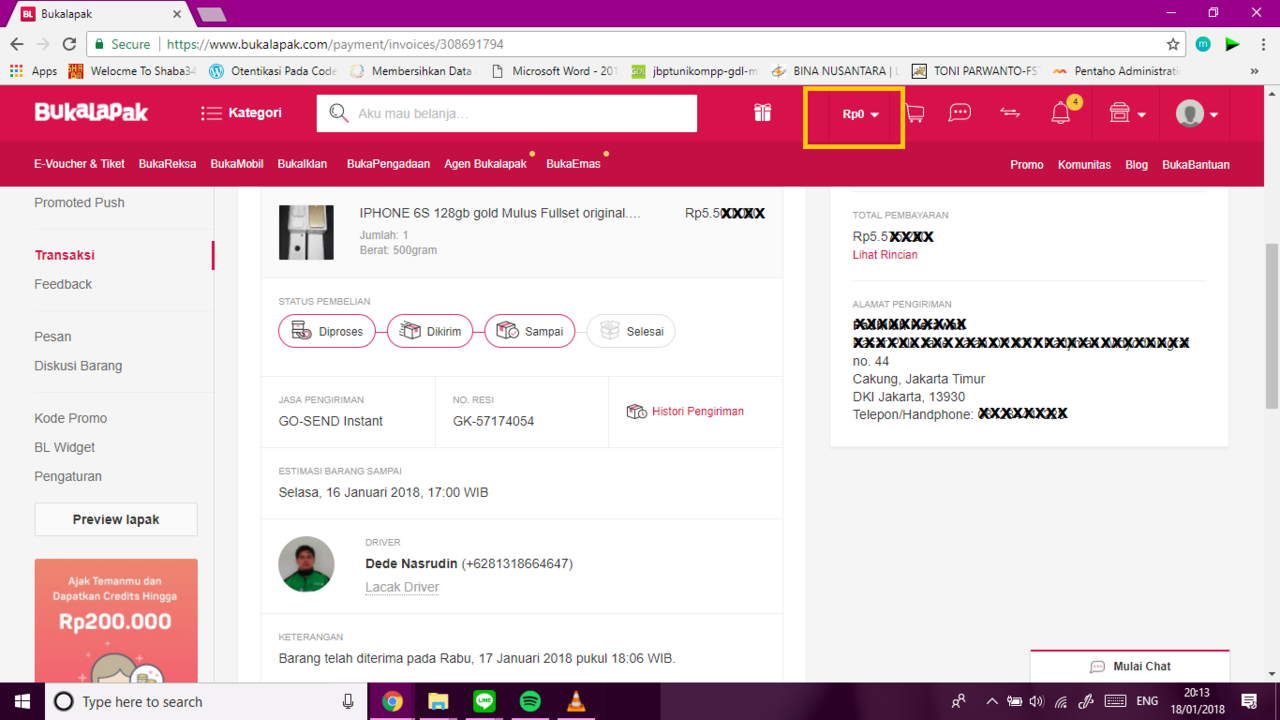Open Feedback in sidebar
The width and height of the screenshot is (1280, 720).
click(x=63, y=284)
